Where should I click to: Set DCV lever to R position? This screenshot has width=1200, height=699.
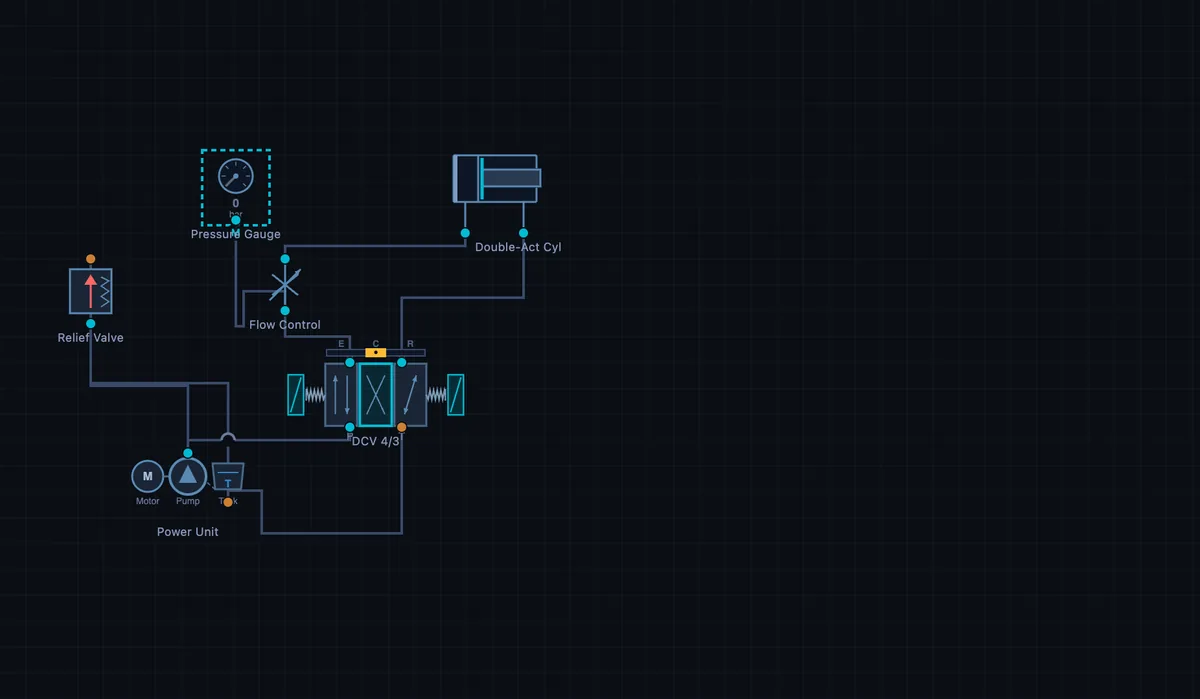410,343
